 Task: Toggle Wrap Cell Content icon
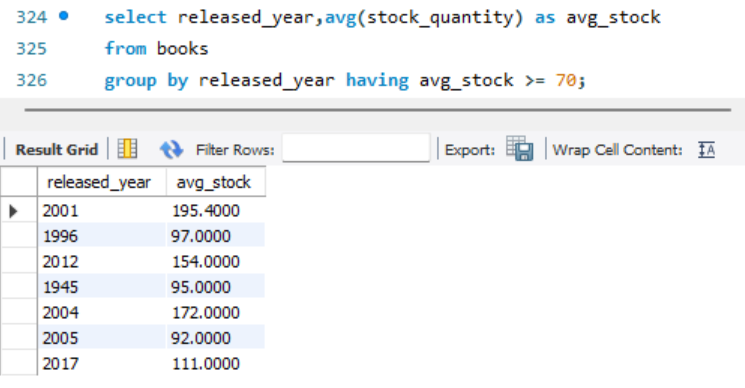pos(707,150)
